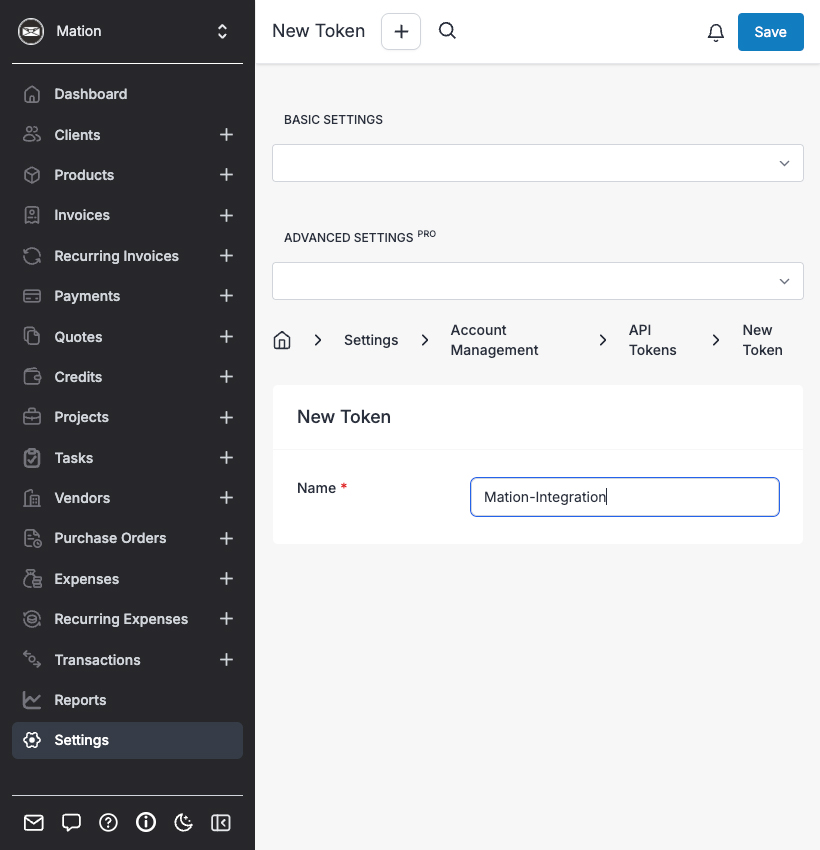This screenshot has width=820, height=850.
Task: Create a new product via plus icon
Action: point(227,175)
